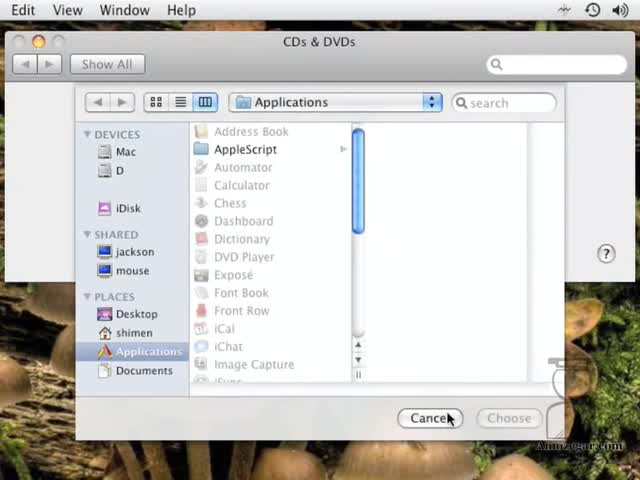Collapse the PLACES section

click(x=87, y=296)
